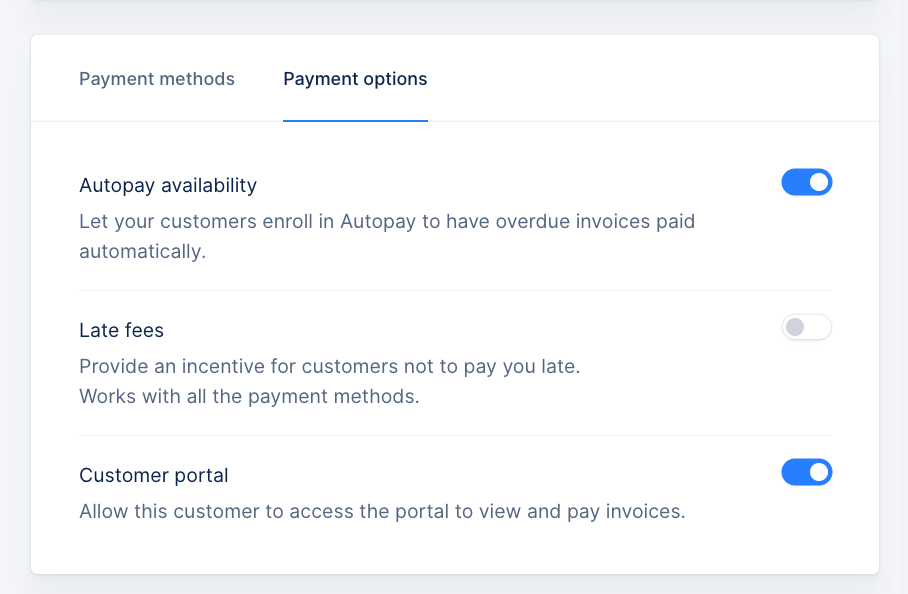Click the 'Provide an incentive' description line

pyautogui.click(x=329, y=366)
